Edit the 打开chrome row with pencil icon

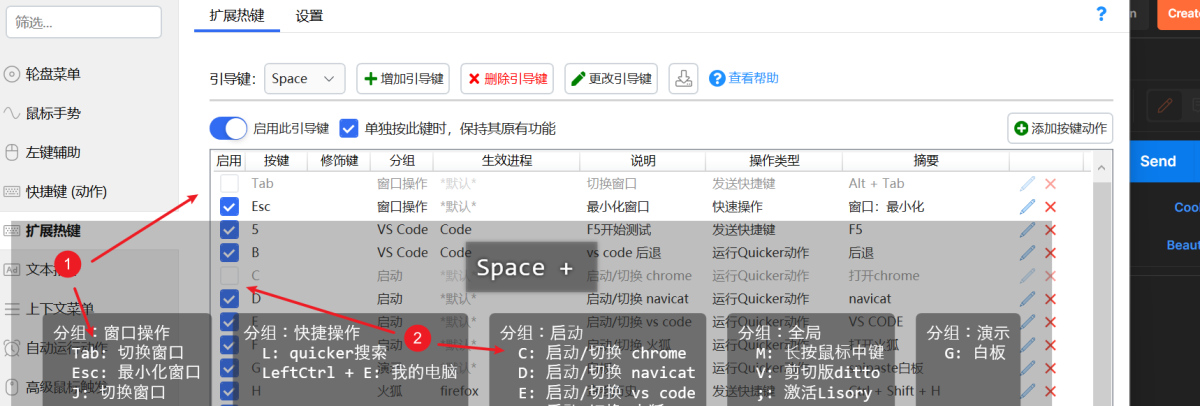(1028, 275)
